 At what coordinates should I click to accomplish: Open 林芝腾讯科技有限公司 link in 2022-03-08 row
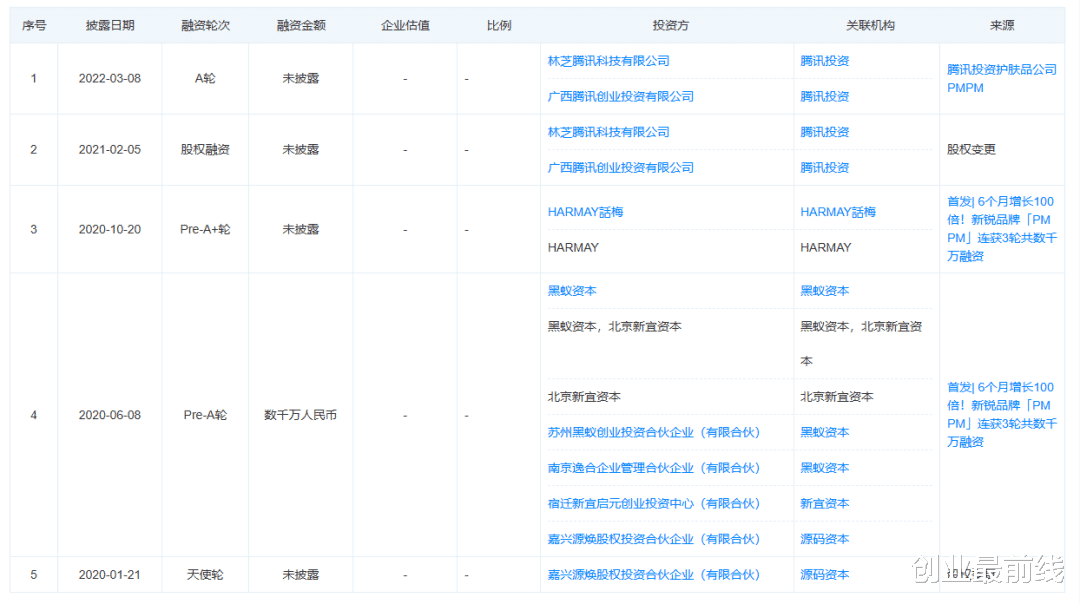click(x=608, y=61)
